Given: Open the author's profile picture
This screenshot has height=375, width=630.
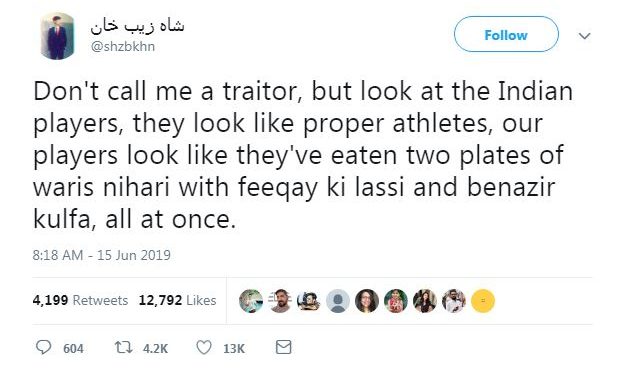Looking at the screenshot, I should coord(57,36).
